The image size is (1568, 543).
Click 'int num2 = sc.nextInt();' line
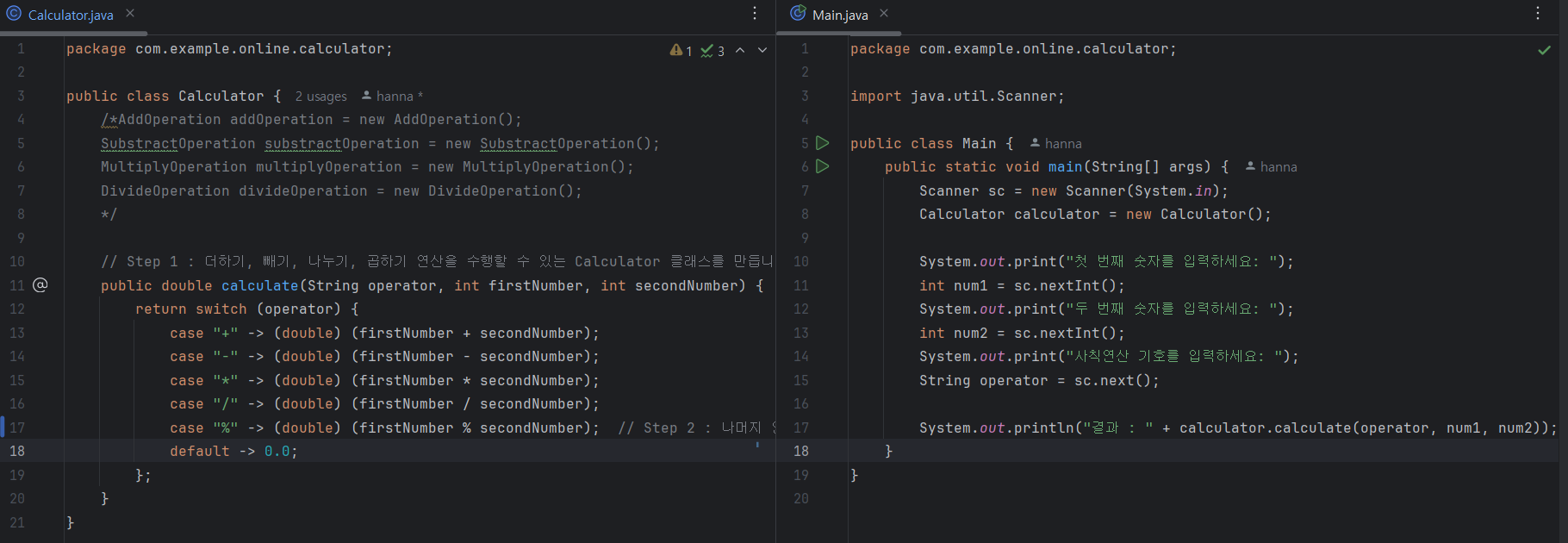[1022, 333]
